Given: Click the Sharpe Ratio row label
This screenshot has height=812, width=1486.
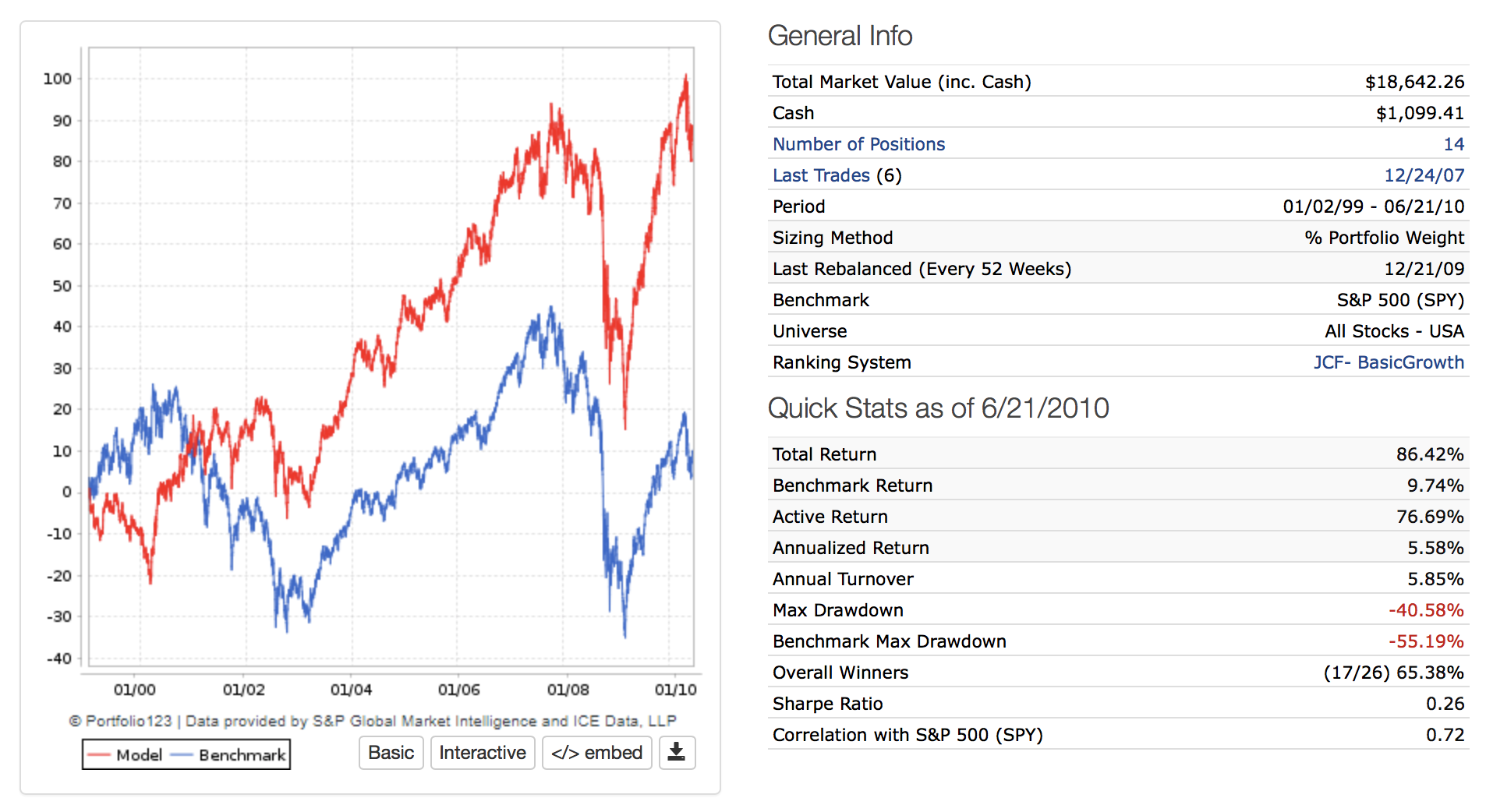Looking at the screenshot, I should (x=827, y=704).
